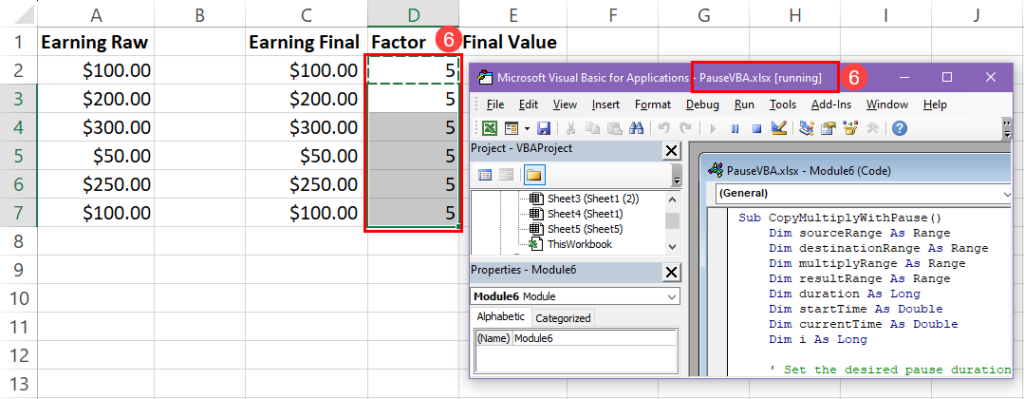Select cell C1 Earning Final

click(x=306, y=42)
